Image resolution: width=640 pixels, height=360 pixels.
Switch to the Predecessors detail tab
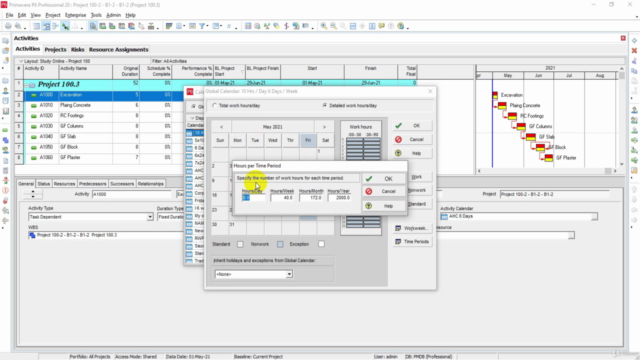pyautogui.click(x=93, y=184)
